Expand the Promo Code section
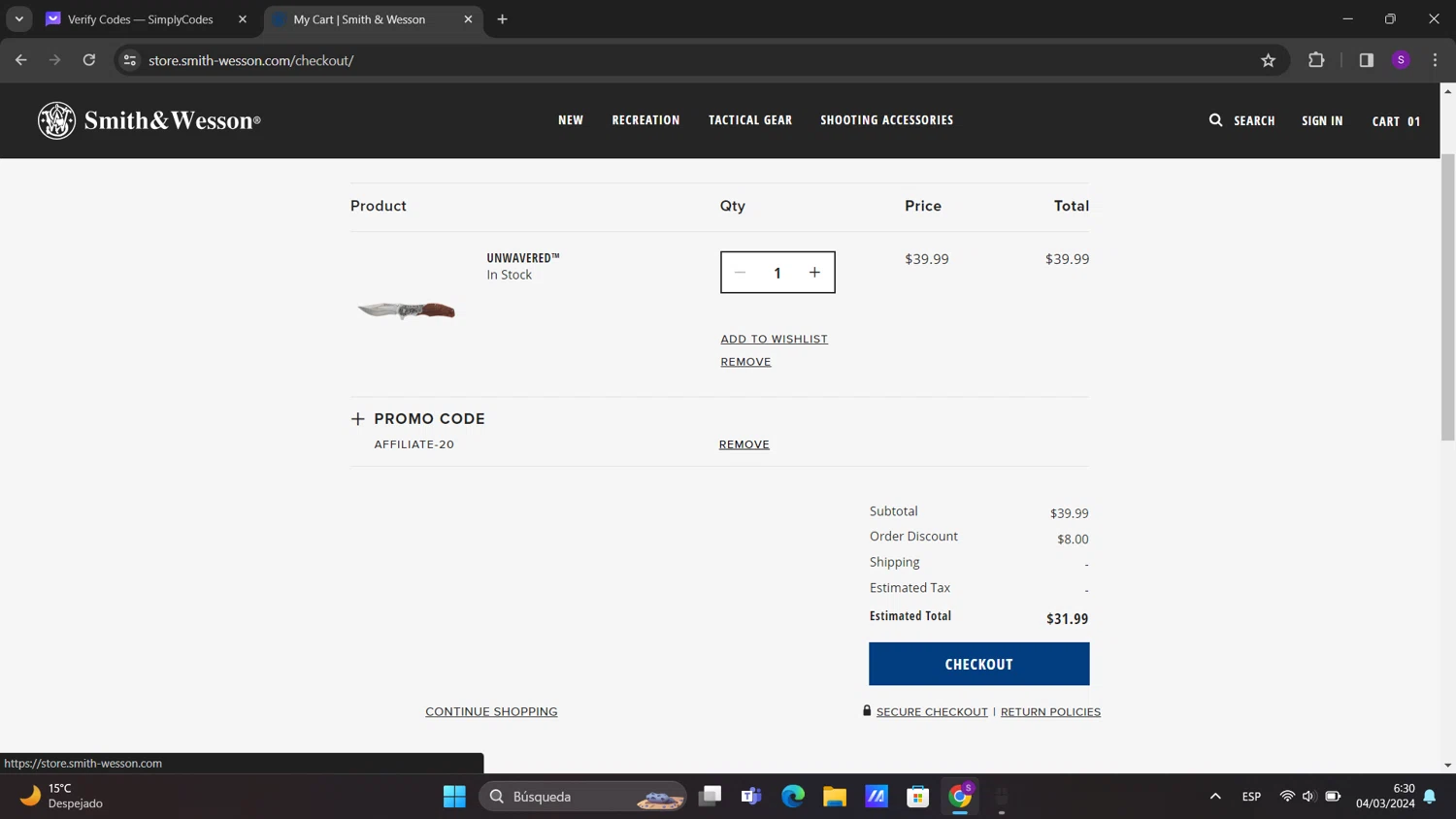 pos(417,419)
